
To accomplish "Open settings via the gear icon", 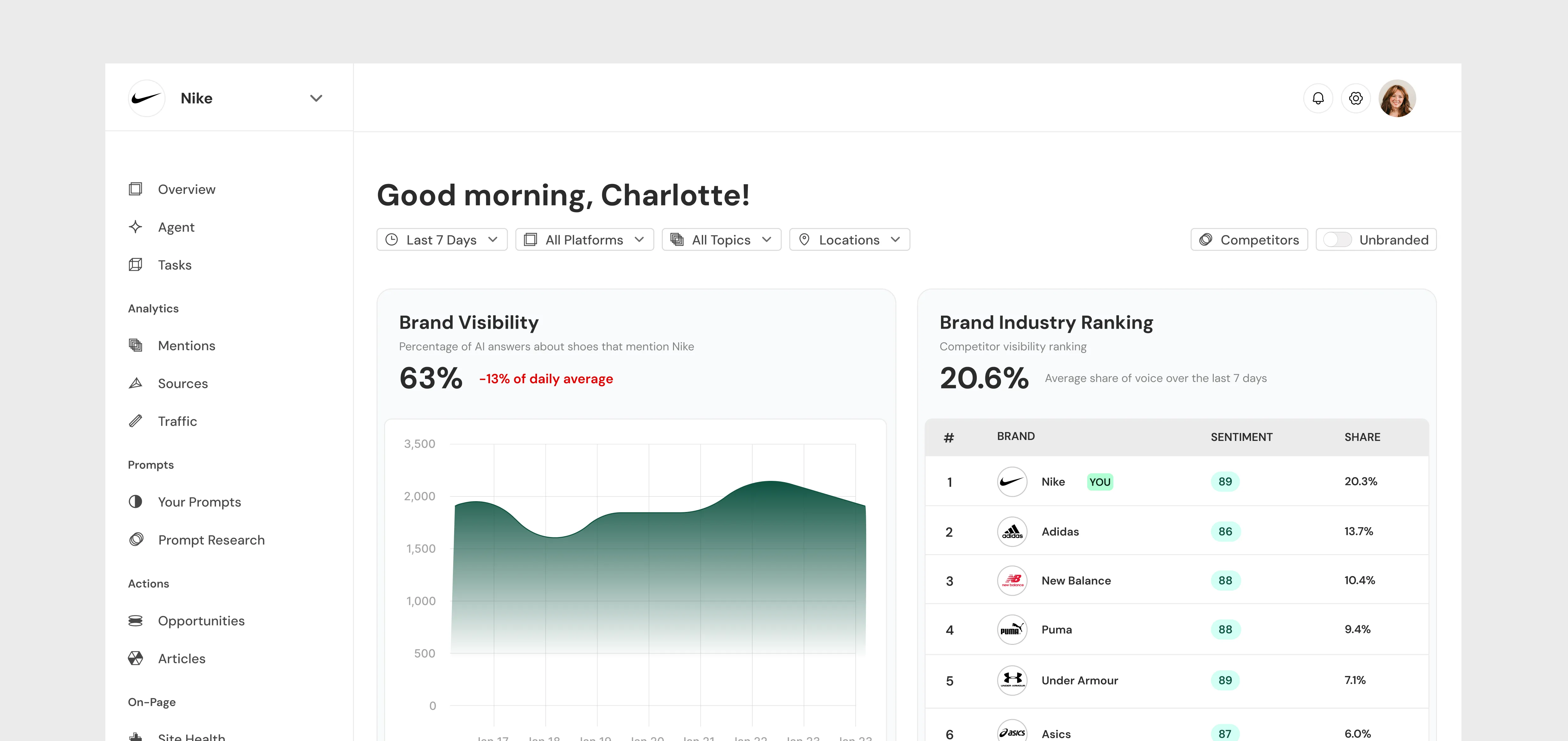I will (x=1356, y=98).
